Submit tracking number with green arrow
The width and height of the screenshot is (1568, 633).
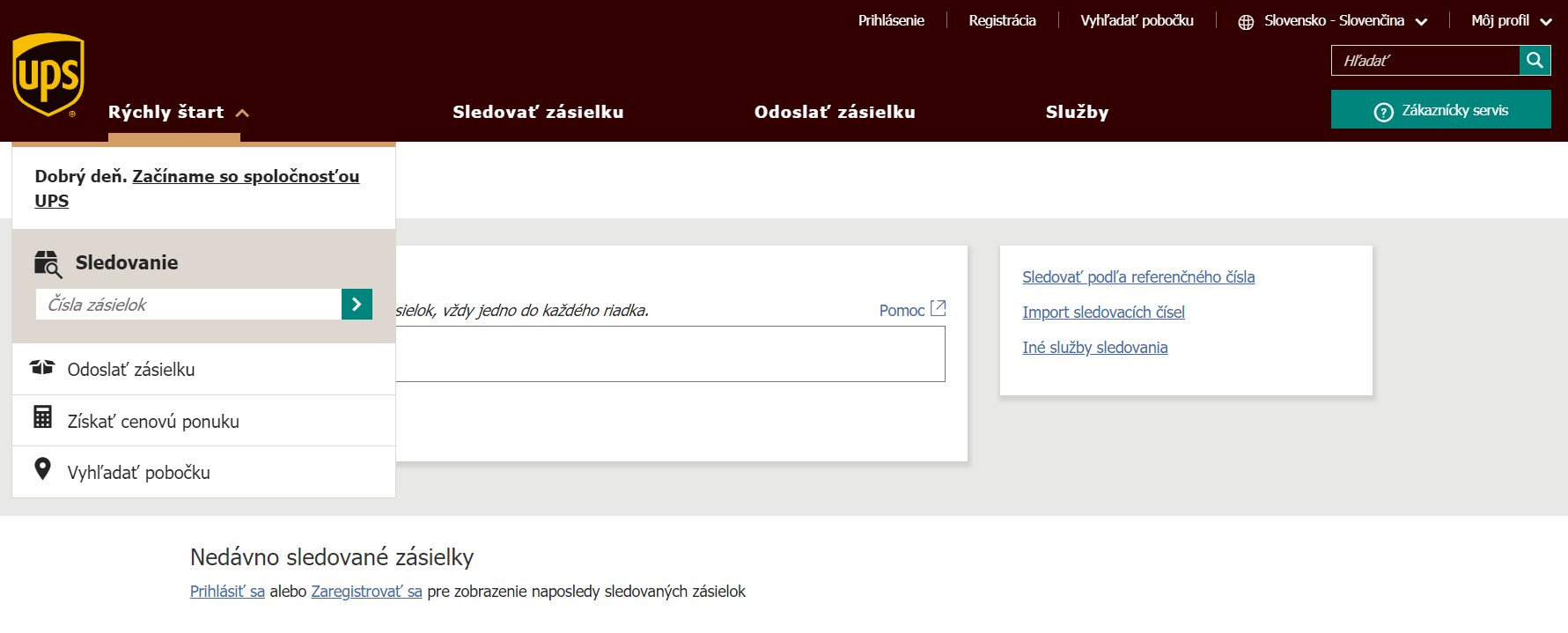pyautogui.click(x=357, y=304)
